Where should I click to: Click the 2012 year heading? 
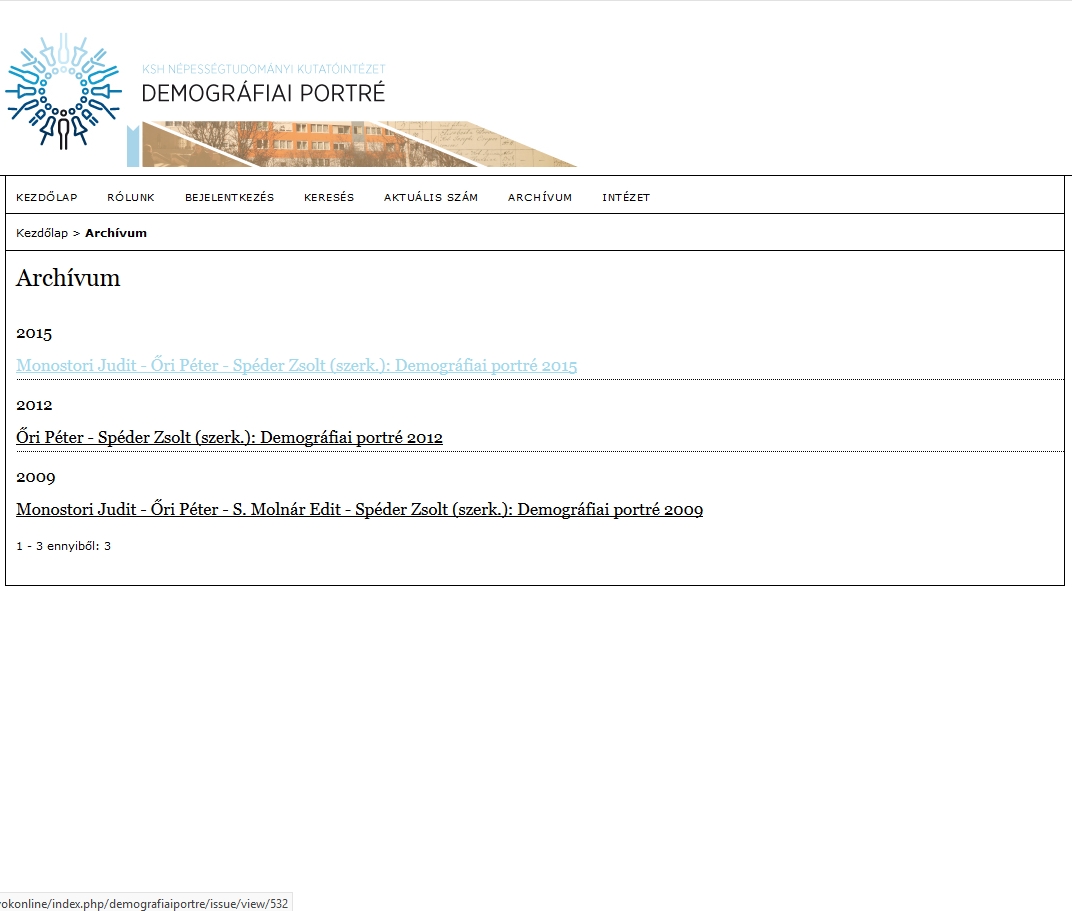click(34, 405)
